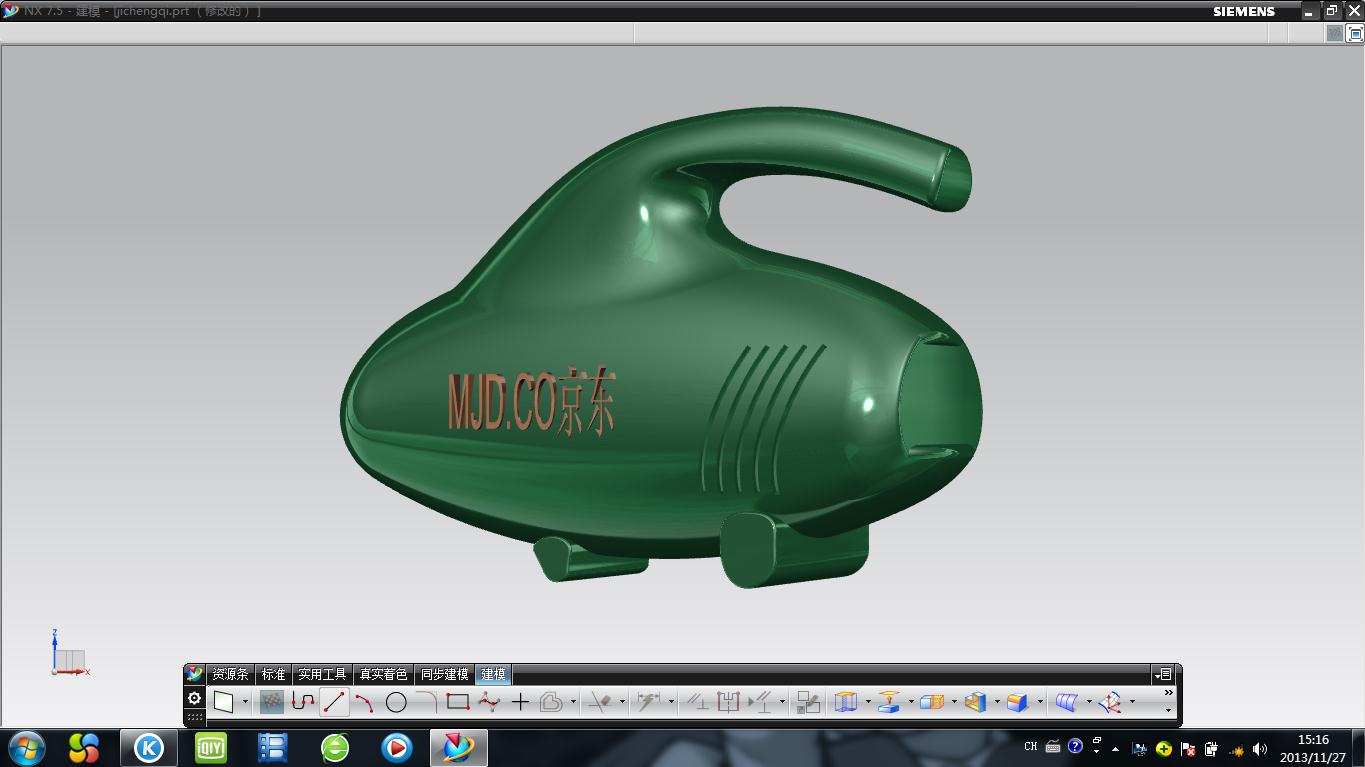
Task: Expand the Unite dropdown arrow
Action: [954, 702]
